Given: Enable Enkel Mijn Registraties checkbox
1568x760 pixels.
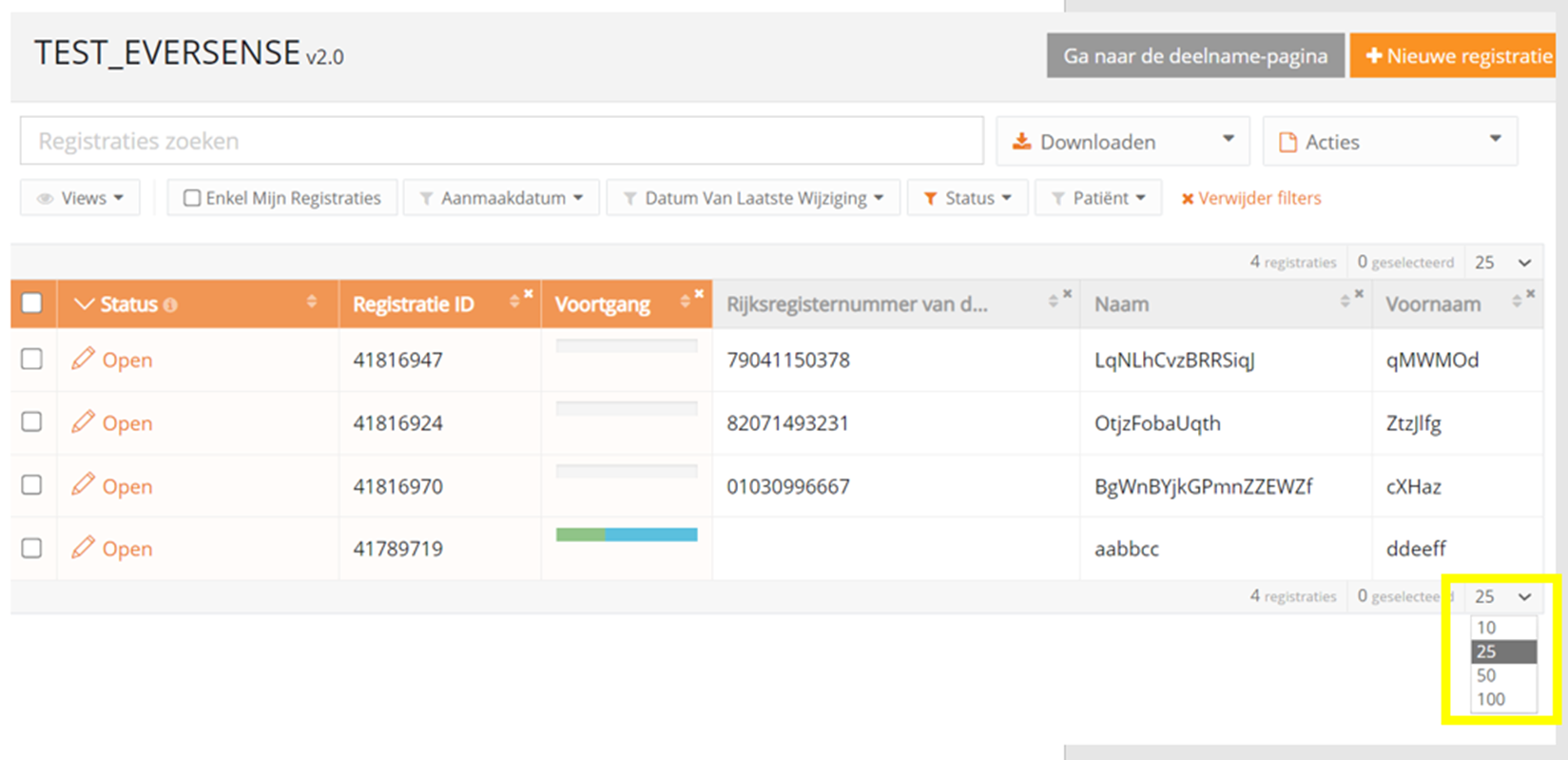Looking at the screenshot, I should coord(192,198).
